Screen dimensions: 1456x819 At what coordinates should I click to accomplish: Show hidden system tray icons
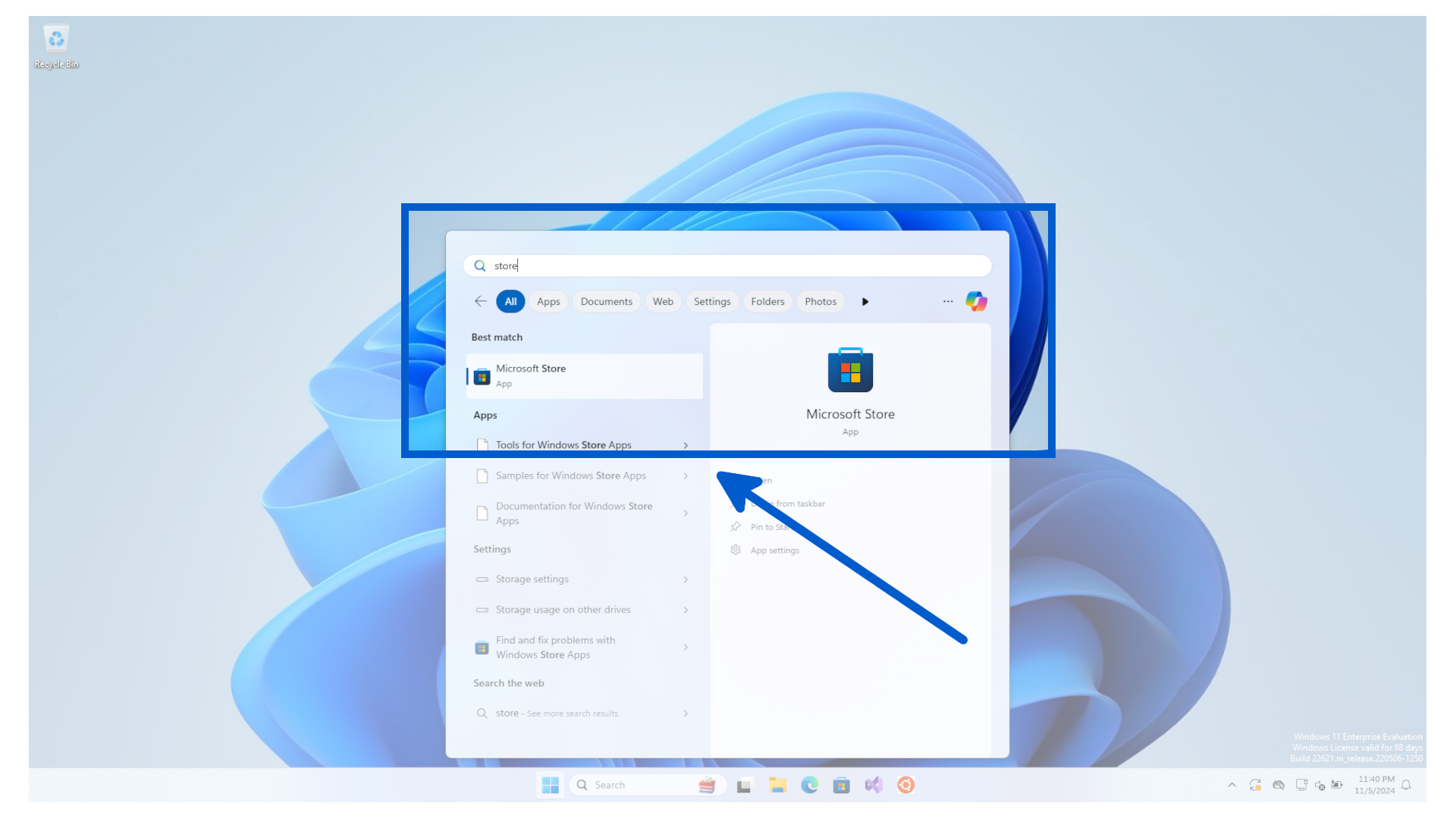[x=1232, y=785]
